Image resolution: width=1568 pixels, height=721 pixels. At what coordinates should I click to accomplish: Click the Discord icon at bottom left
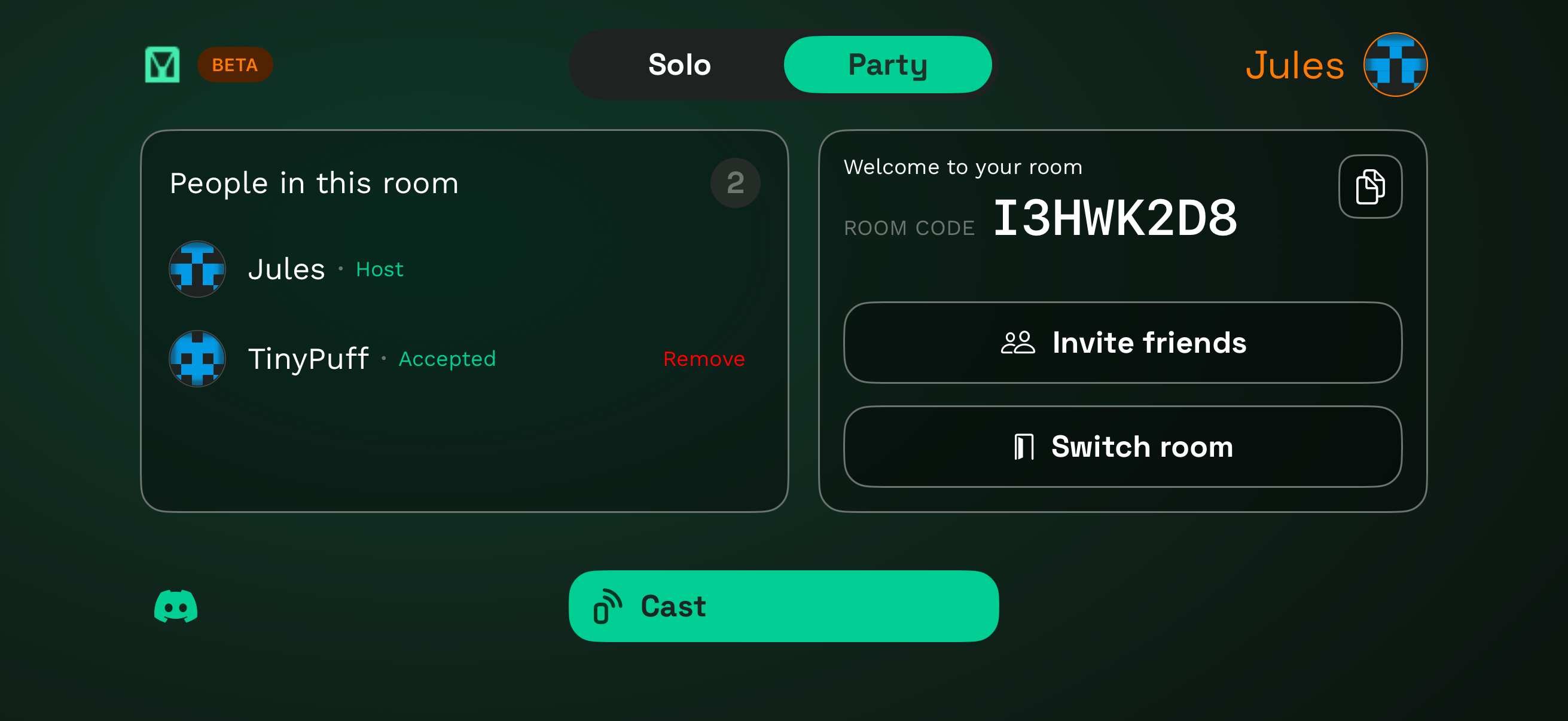click(175, 606)
